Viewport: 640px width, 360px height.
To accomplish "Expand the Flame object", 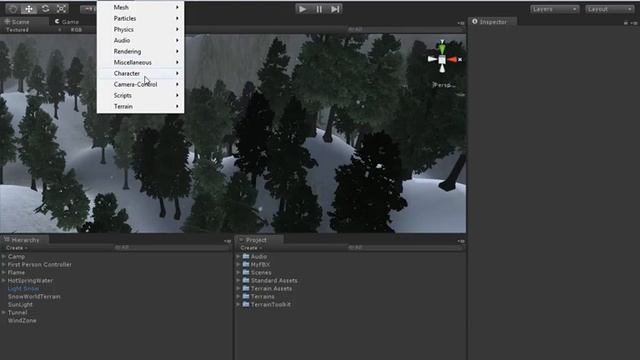I will point(4,272).
